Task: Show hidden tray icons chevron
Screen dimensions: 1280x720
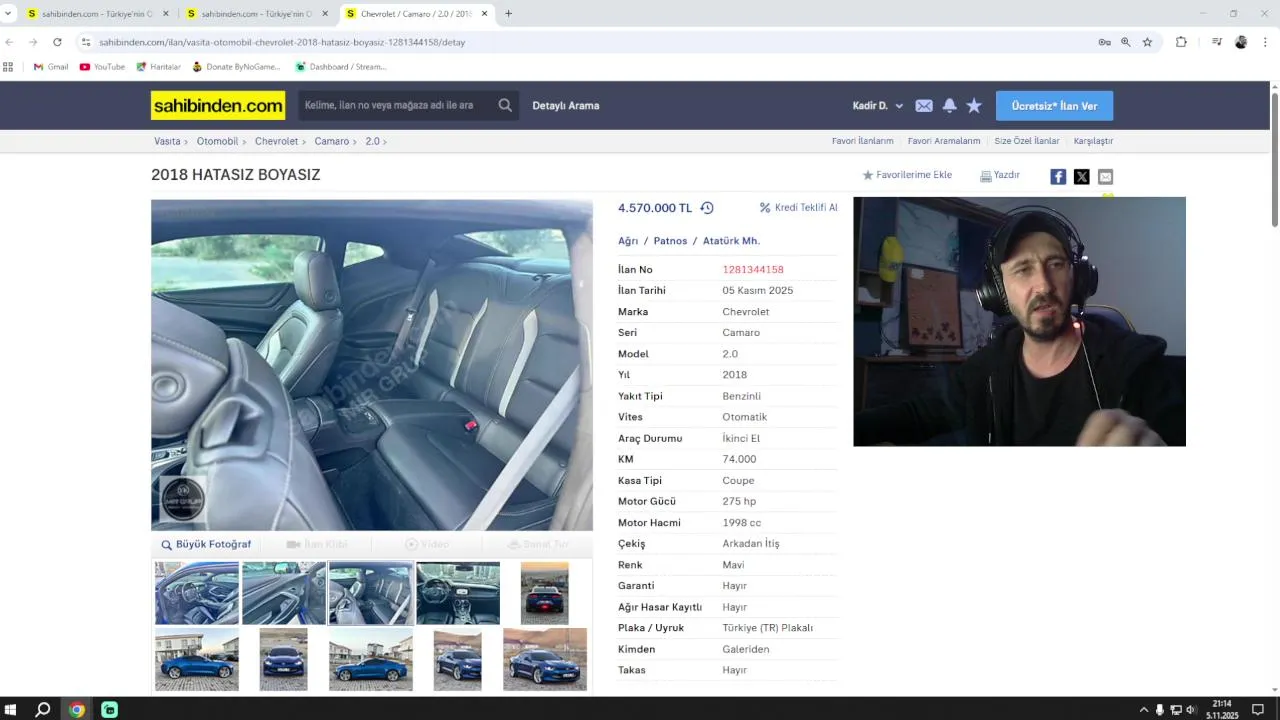Action: [x=1144, y=710]
